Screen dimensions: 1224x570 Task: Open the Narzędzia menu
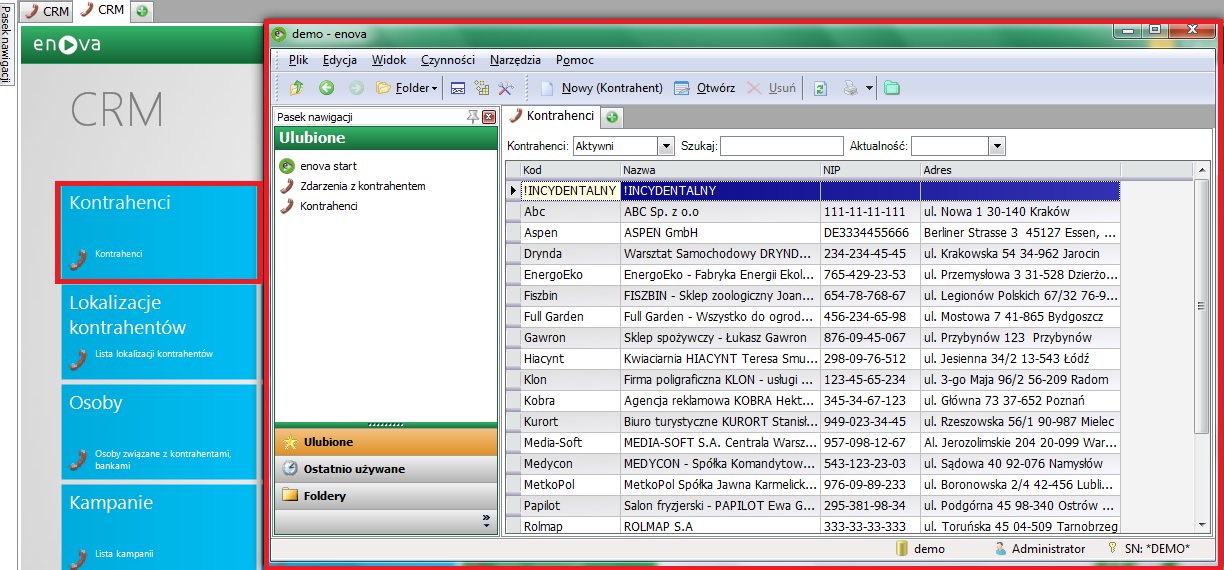pyautogui.click(x=516, y=60)
